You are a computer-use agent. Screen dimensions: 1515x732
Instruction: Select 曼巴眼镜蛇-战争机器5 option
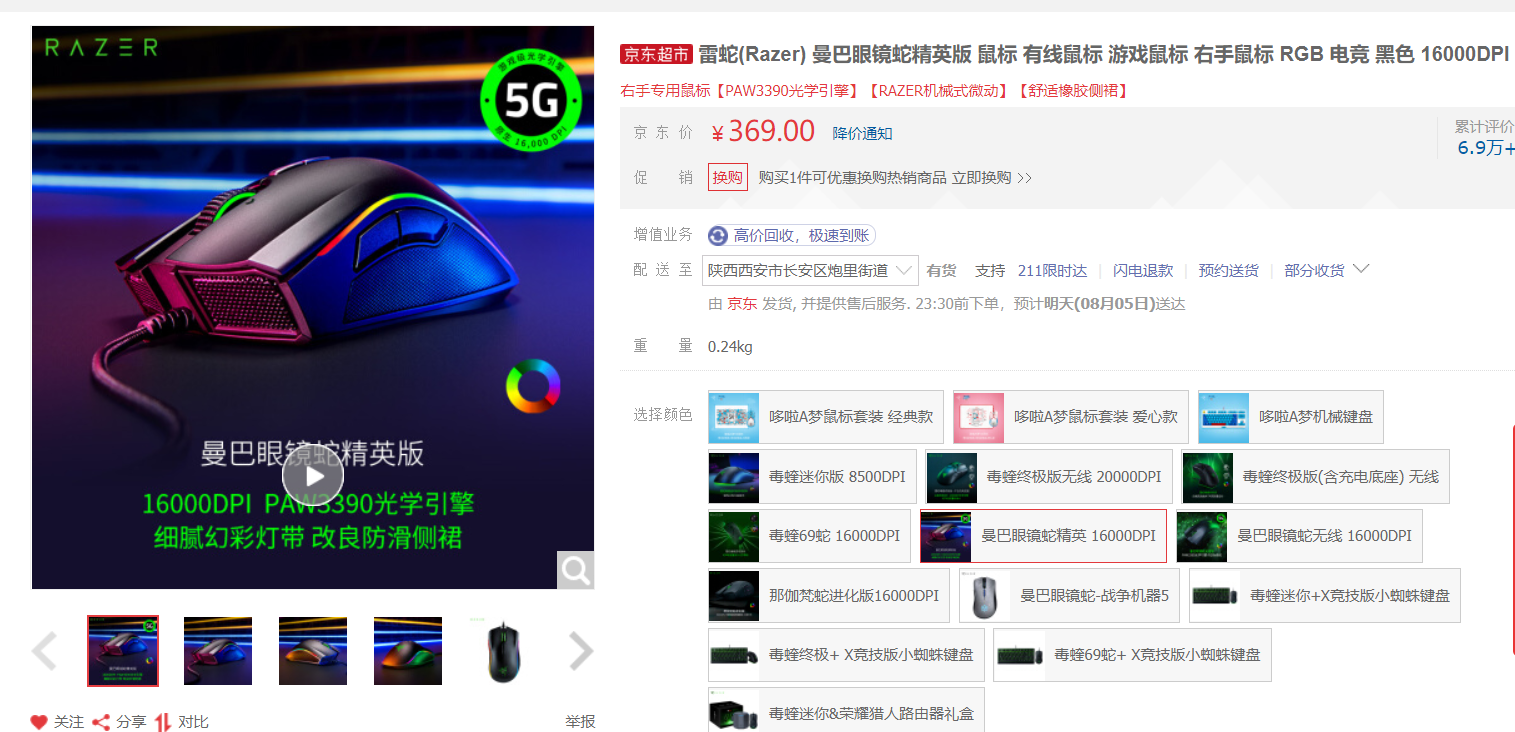pyautogui.click(x=1069, y=595)
